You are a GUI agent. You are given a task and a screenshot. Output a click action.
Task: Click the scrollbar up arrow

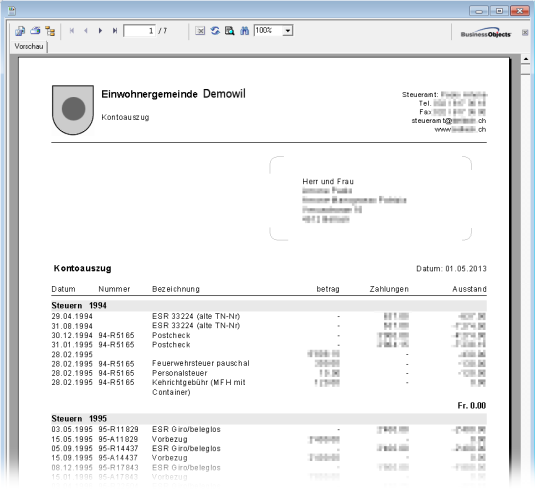[526, 59]
